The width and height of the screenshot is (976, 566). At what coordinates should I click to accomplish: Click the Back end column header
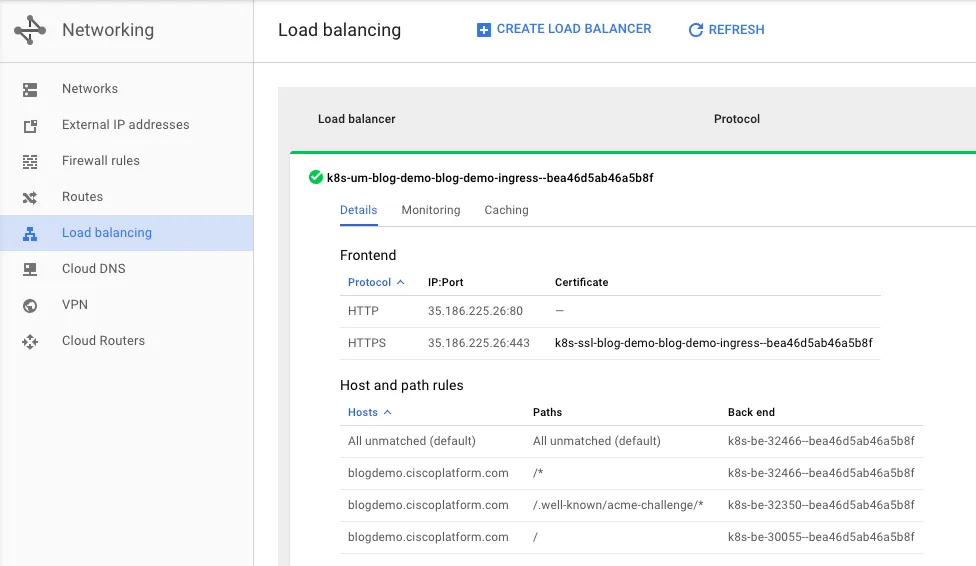pyautogui.click(x=751, y=412)
